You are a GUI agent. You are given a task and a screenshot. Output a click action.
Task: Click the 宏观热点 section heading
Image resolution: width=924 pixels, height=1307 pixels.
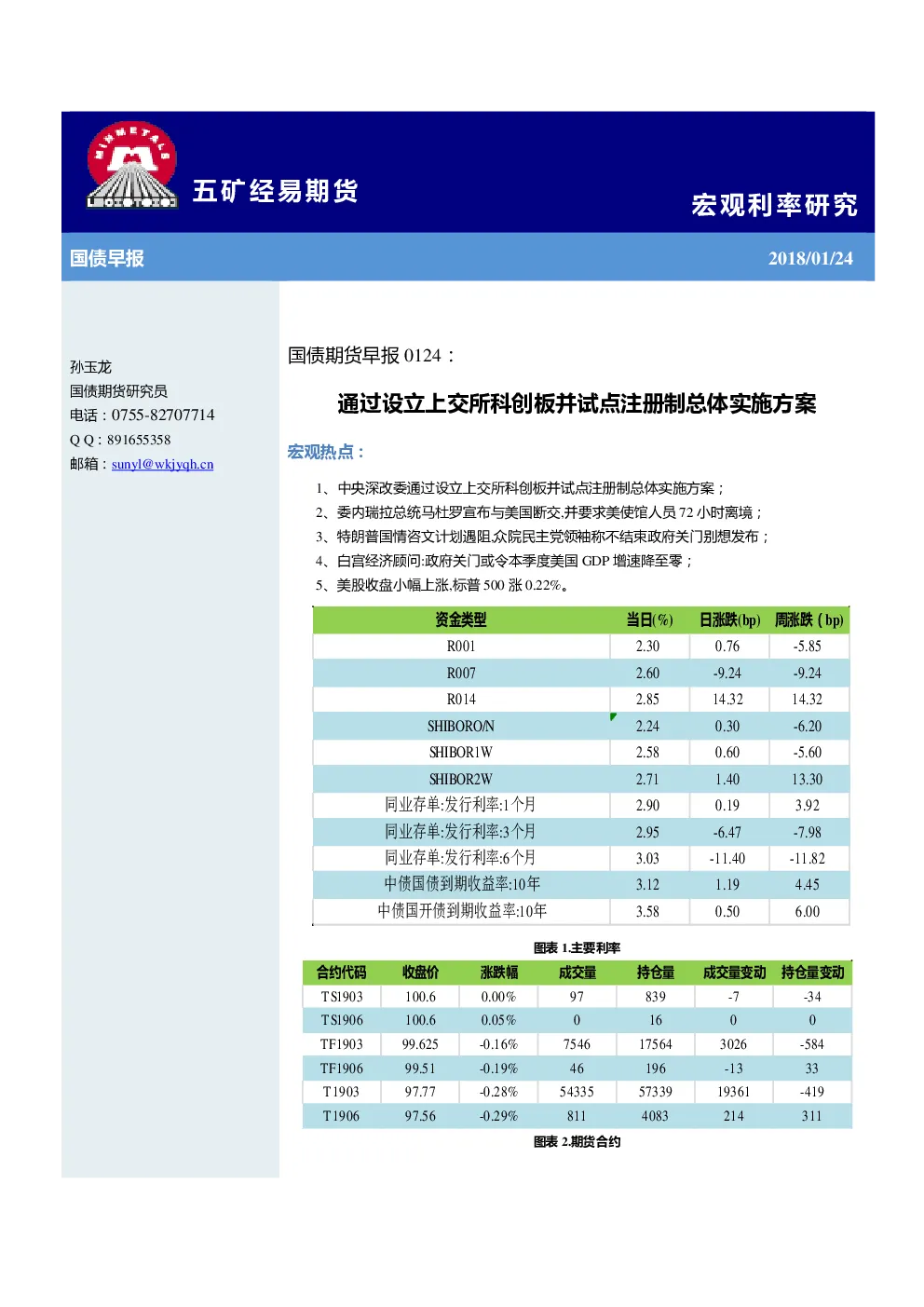325,452
